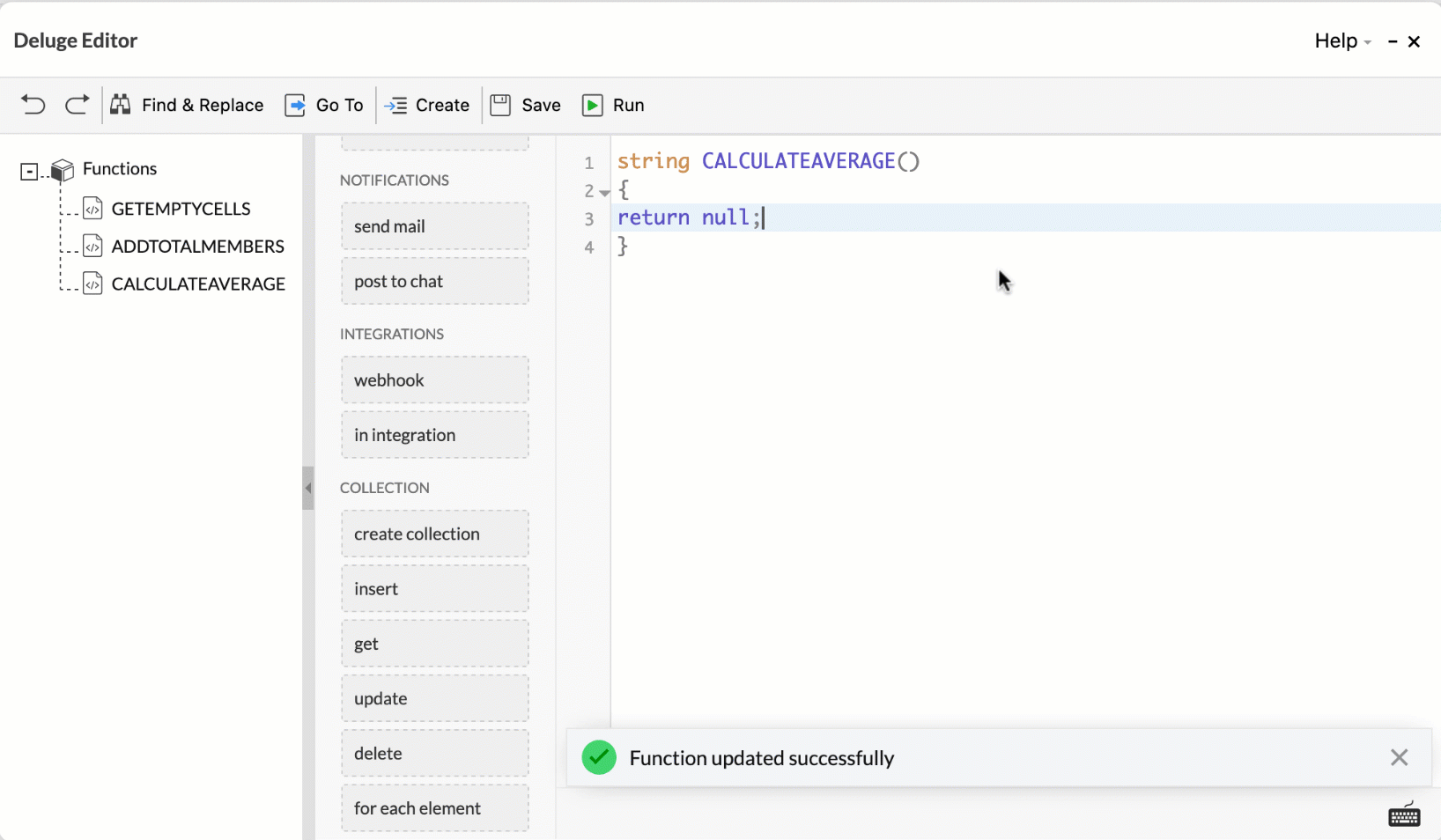Collapse the side panel using handle

307,488
